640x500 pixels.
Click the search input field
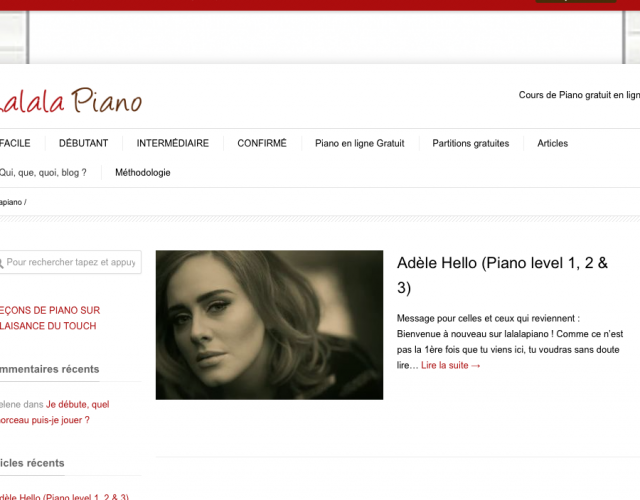(x=71, y=262)
